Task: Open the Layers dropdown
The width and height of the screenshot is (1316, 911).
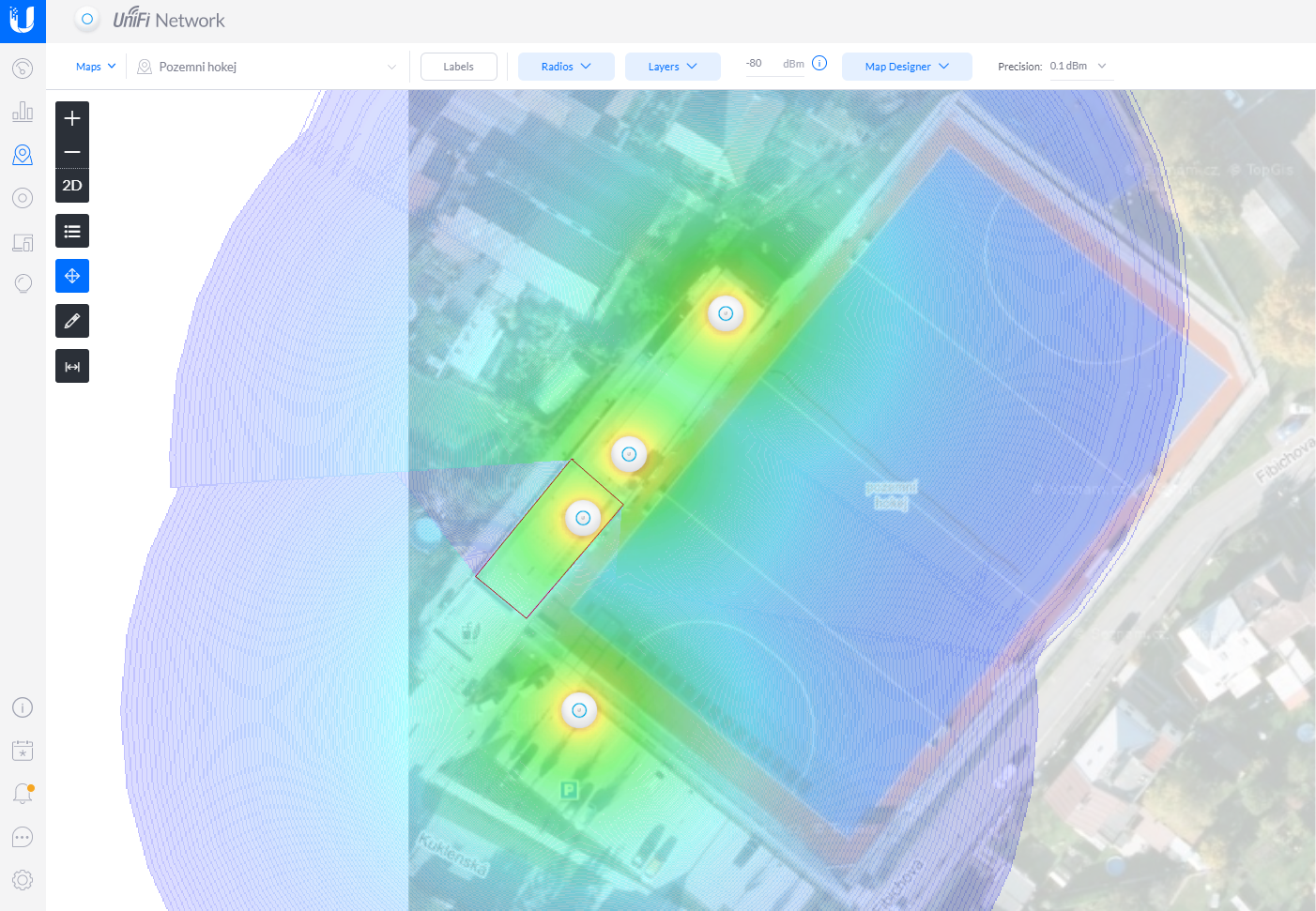Action: click(x=672, y=66)
